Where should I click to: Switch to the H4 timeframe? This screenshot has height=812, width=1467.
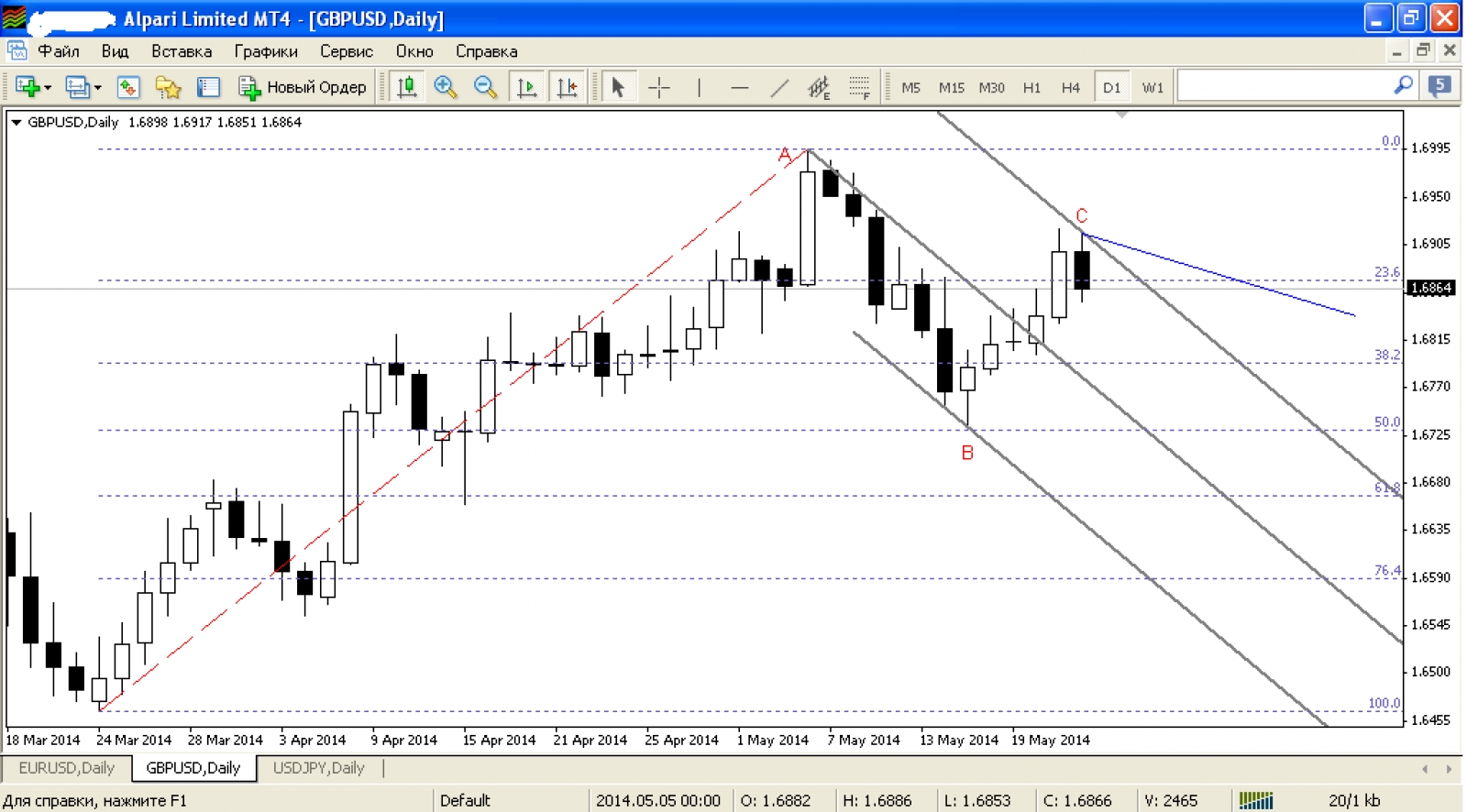pos(1070,87)
